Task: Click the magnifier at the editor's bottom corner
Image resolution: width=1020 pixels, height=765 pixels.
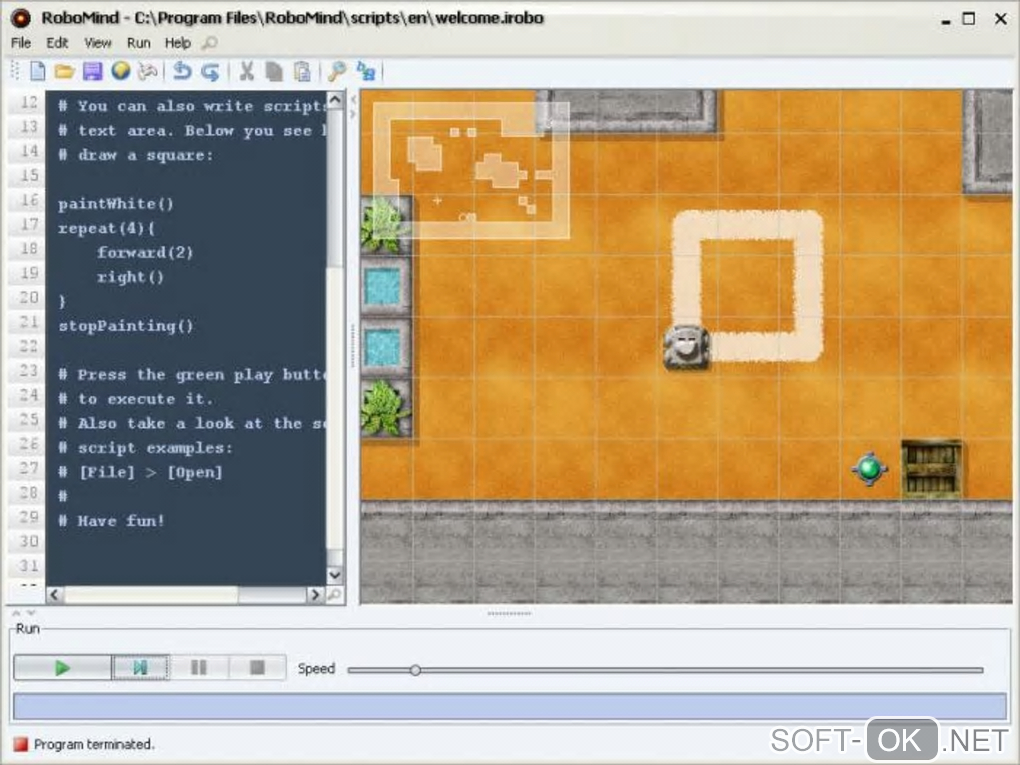Action: (x=334, y=594)
